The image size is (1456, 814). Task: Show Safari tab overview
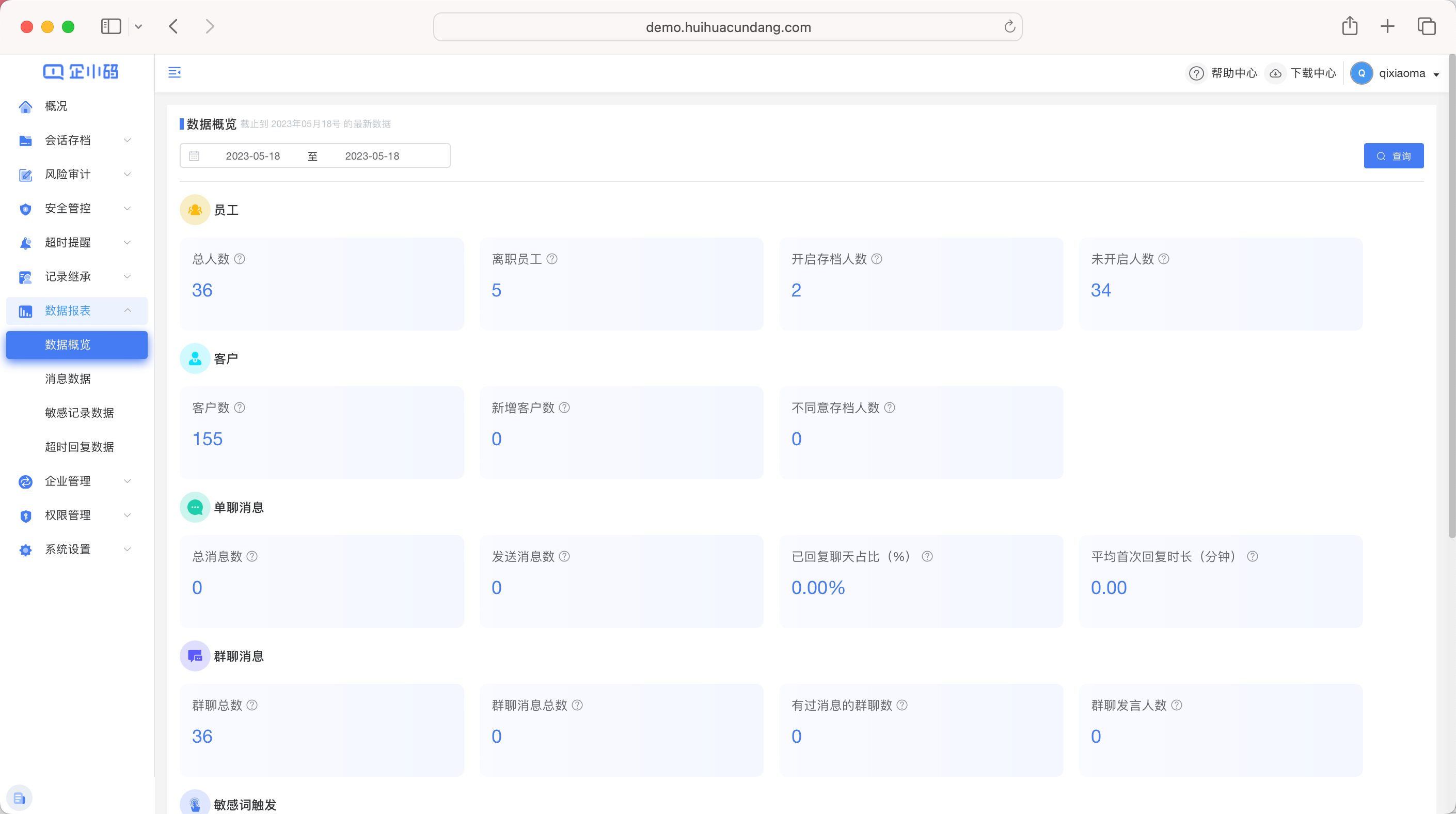tap(1426, 26)
